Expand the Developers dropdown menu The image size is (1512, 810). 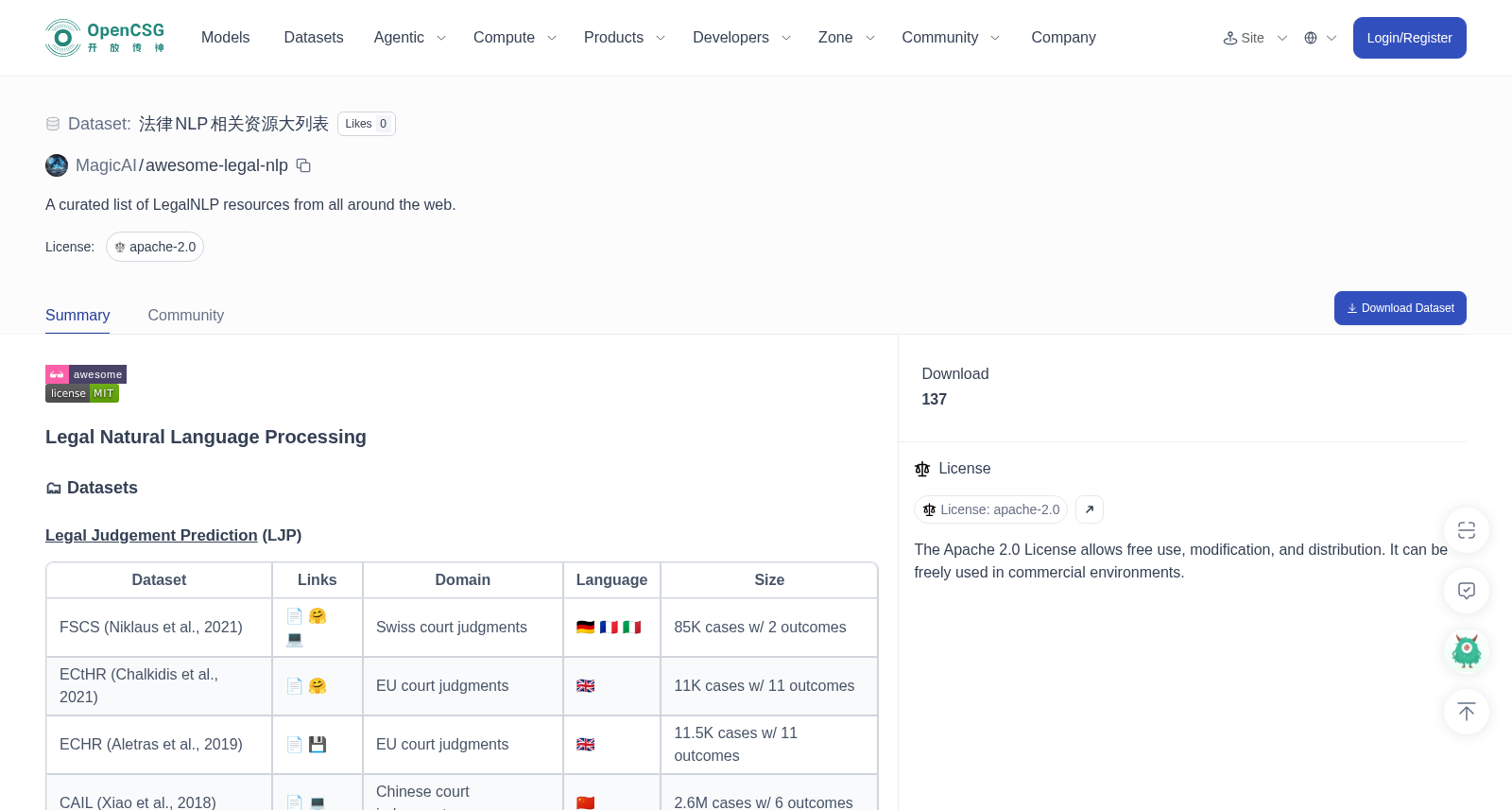coord(742,38)
